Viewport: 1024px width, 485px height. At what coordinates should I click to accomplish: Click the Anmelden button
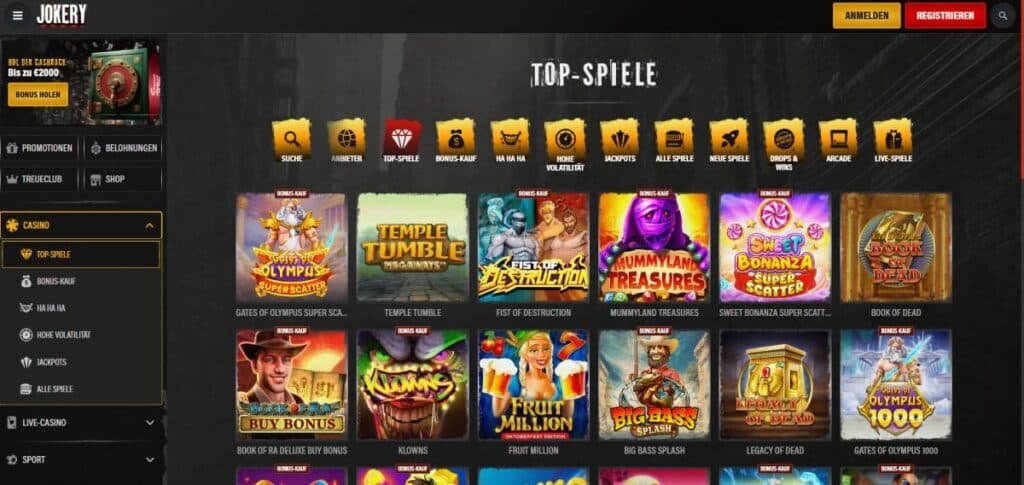(x=867, y=16)
